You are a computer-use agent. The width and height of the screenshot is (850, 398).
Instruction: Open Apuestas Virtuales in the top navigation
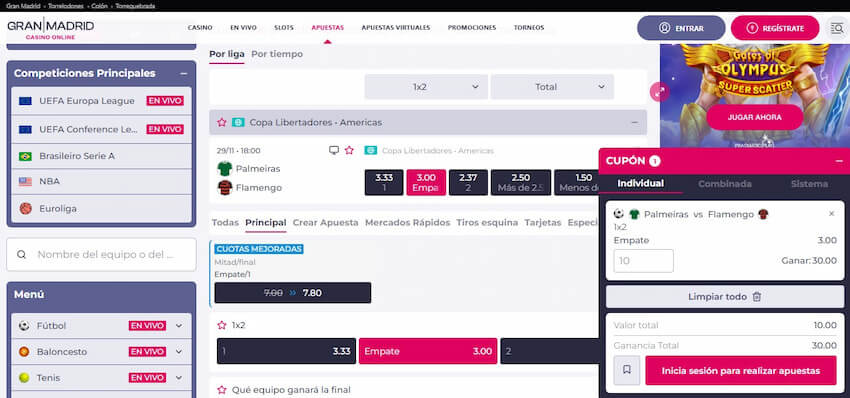pos(396,28)
